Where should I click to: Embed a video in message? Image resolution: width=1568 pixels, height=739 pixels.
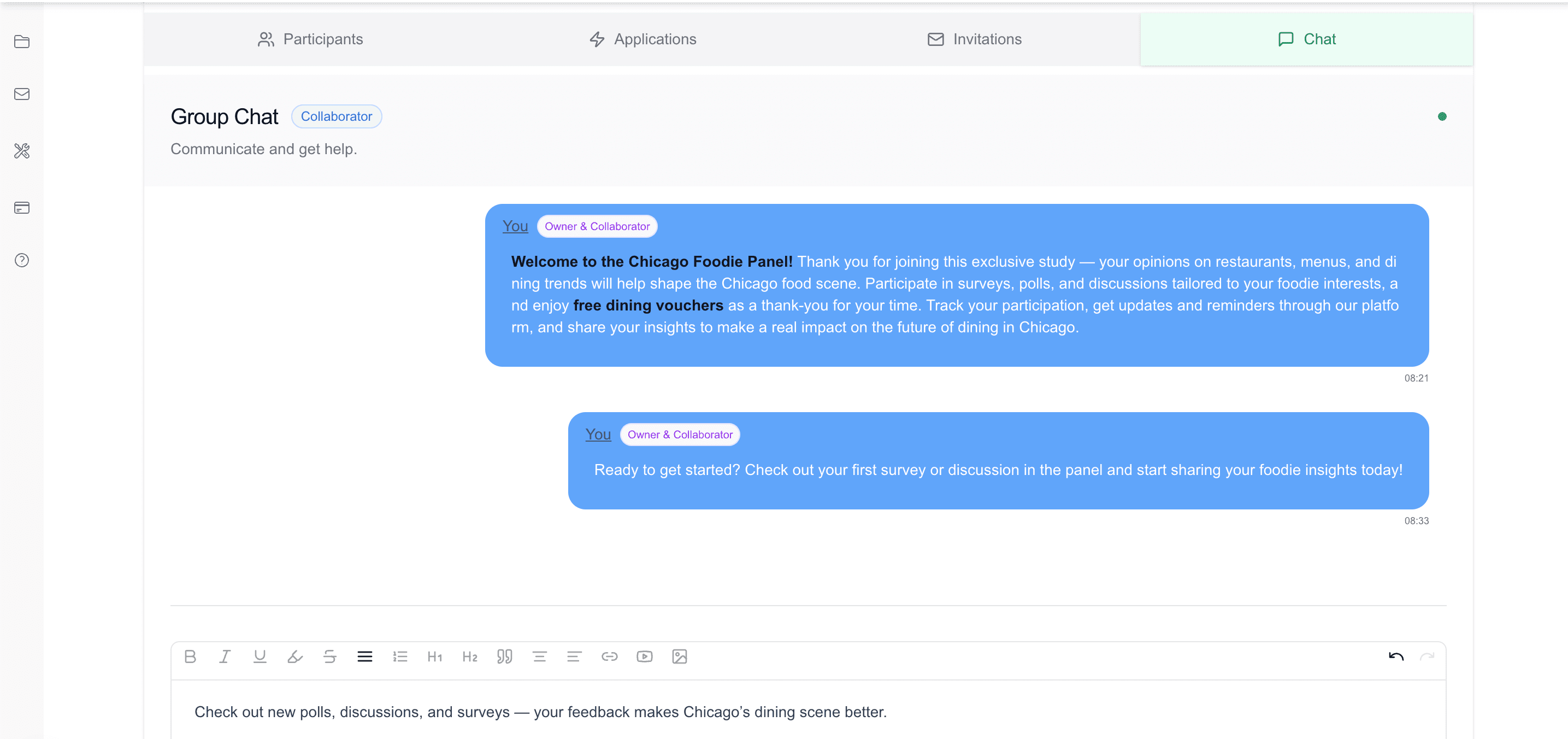[645, 656]
